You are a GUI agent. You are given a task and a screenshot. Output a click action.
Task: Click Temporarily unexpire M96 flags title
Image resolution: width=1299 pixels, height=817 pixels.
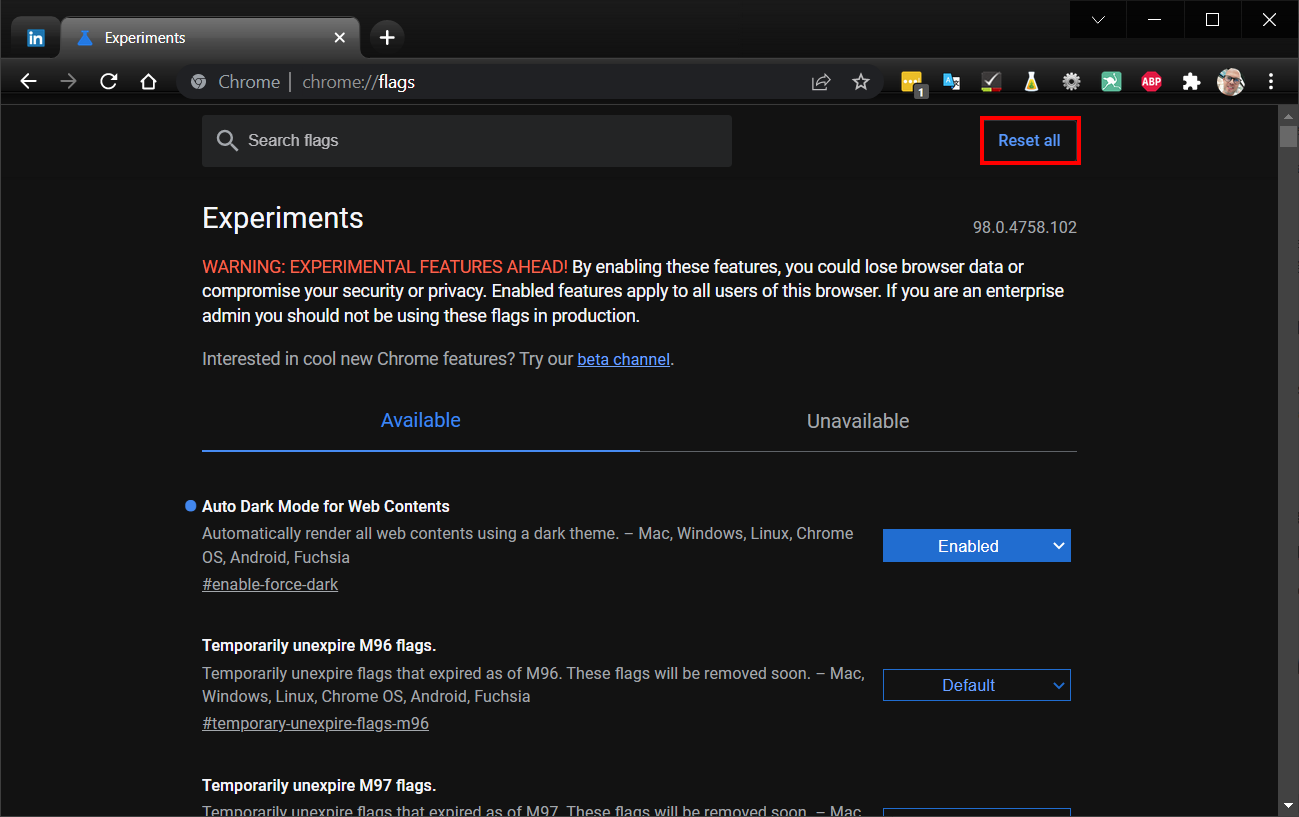click(x=319, y=645)
